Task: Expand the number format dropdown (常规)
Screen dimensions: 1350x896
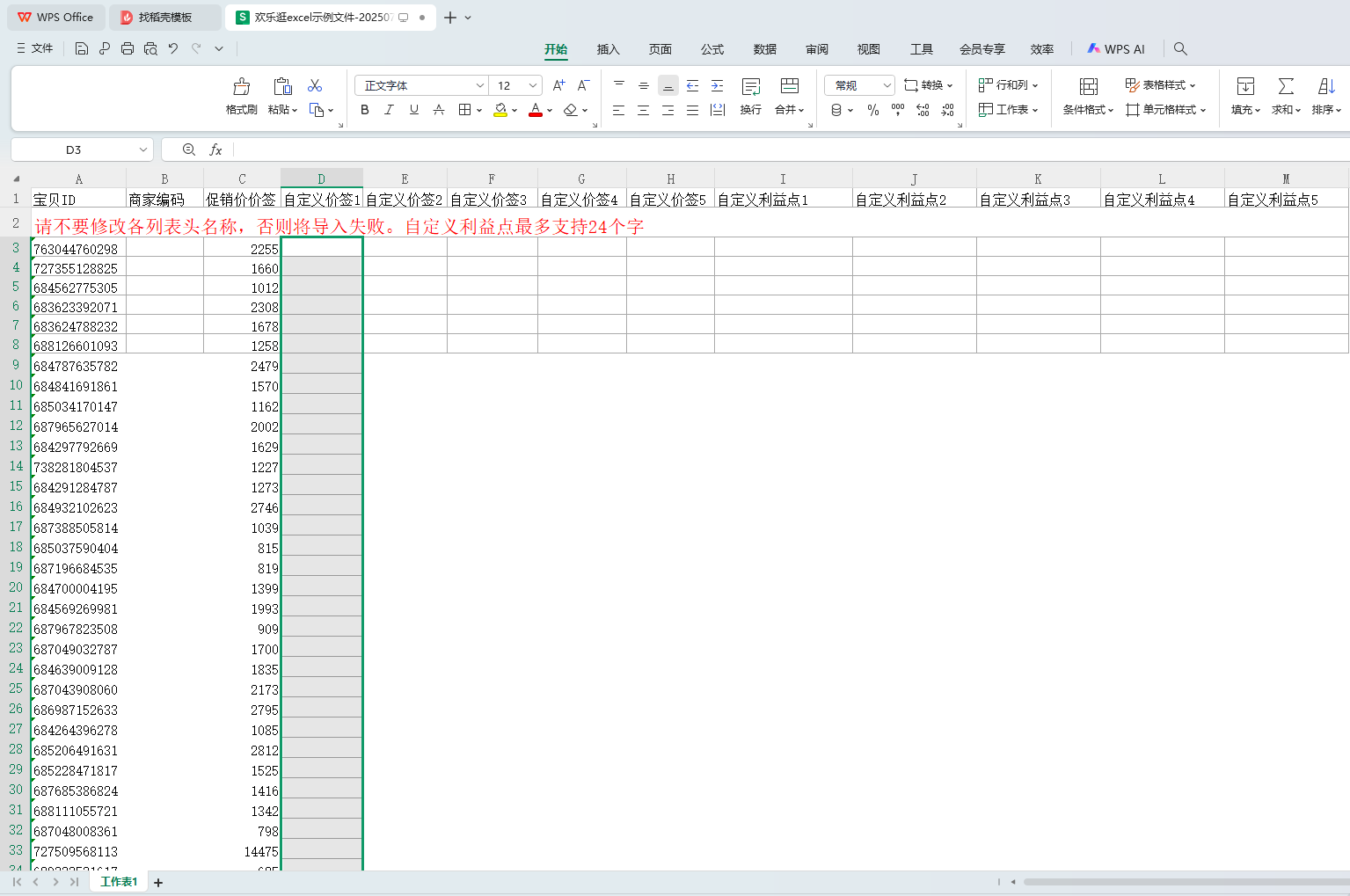Action: point(887,85)
